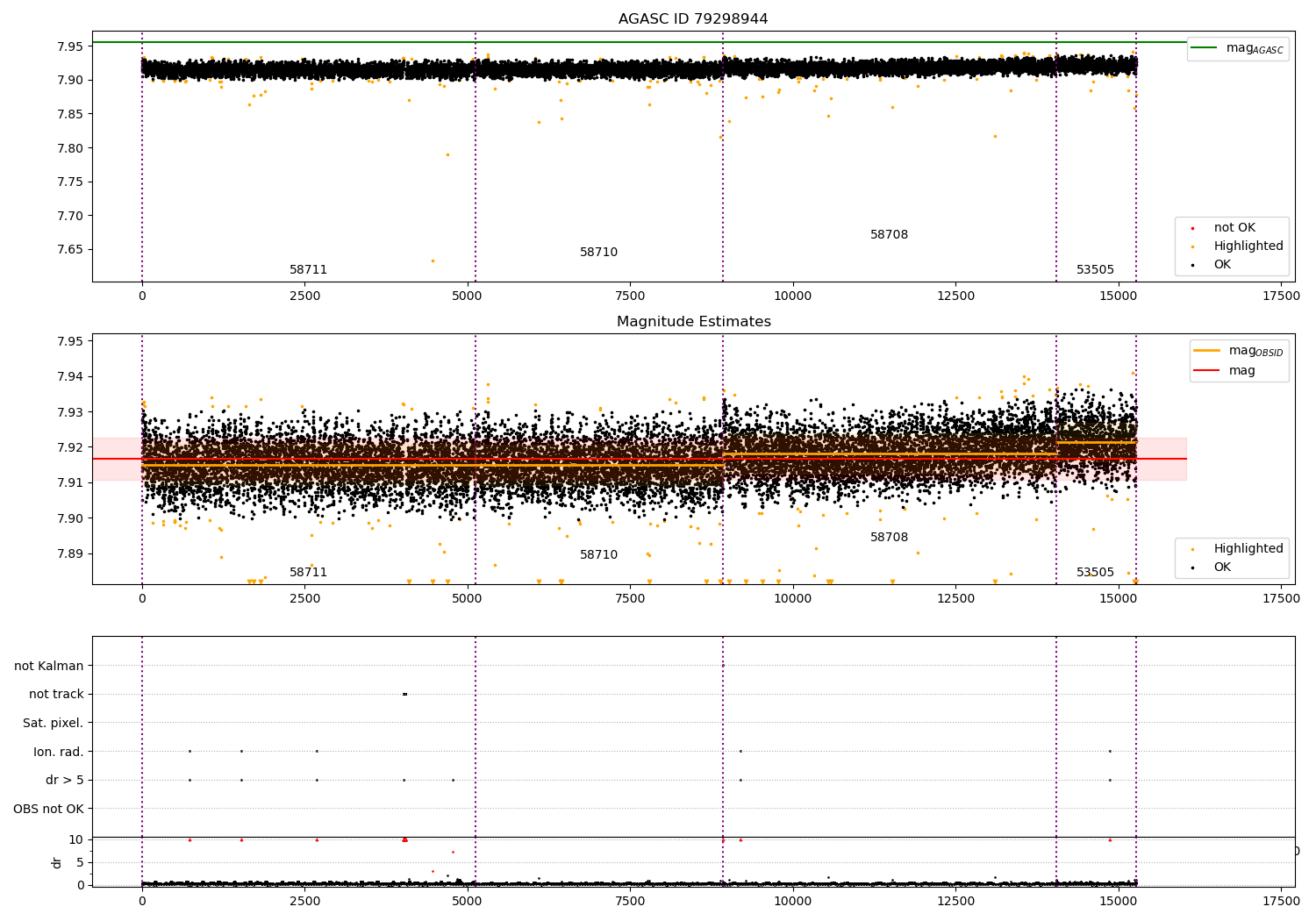The image size is (1316, 921).
Task: Click the mag OBSID legend entry in middle plot
Action: (x=1239, y=351)
